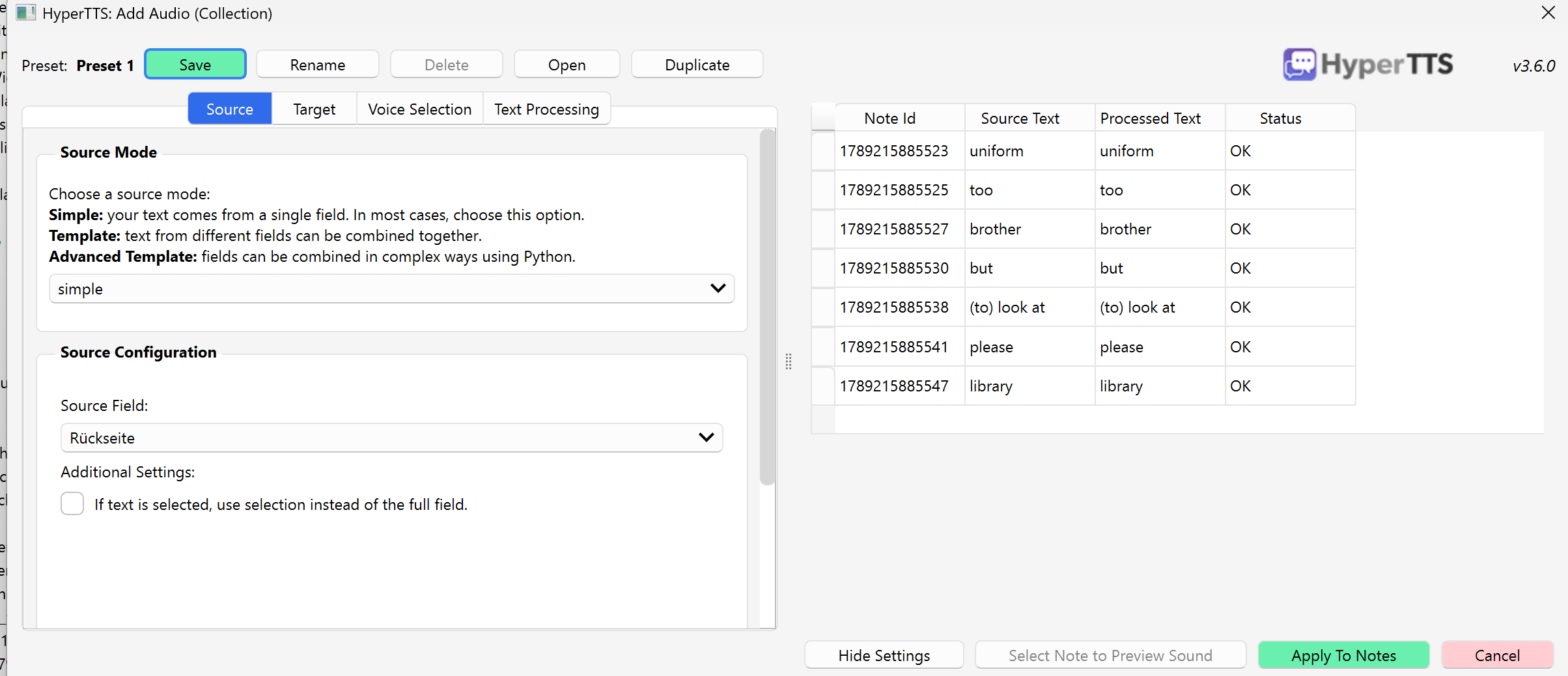1568x676 pixels.
Task: Open an existing preset
Action: click(567, 64)
